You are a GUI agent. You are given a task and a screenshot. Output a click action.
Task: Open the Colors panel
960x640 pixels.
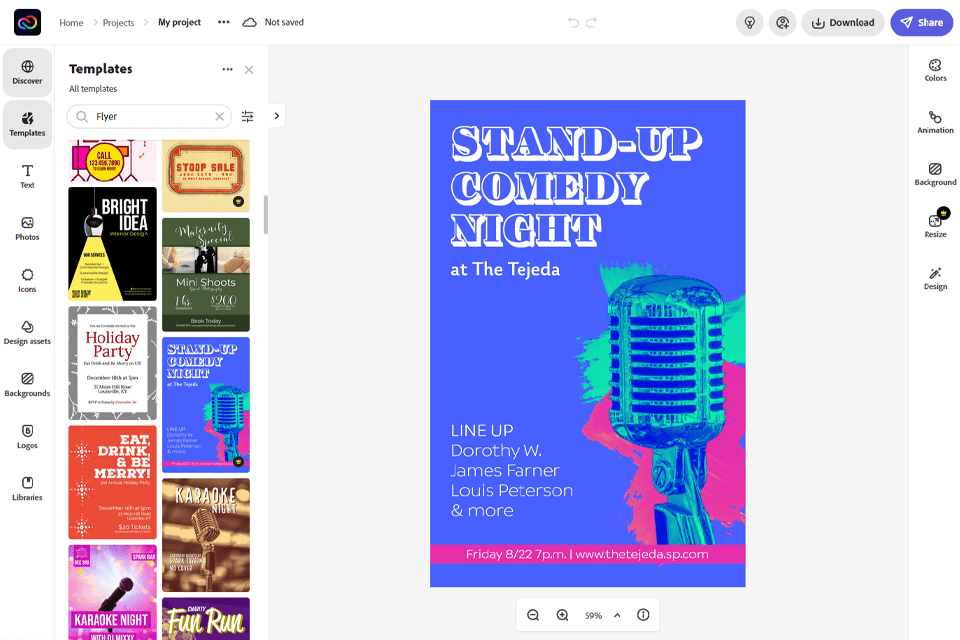click(x=935, y=70)
